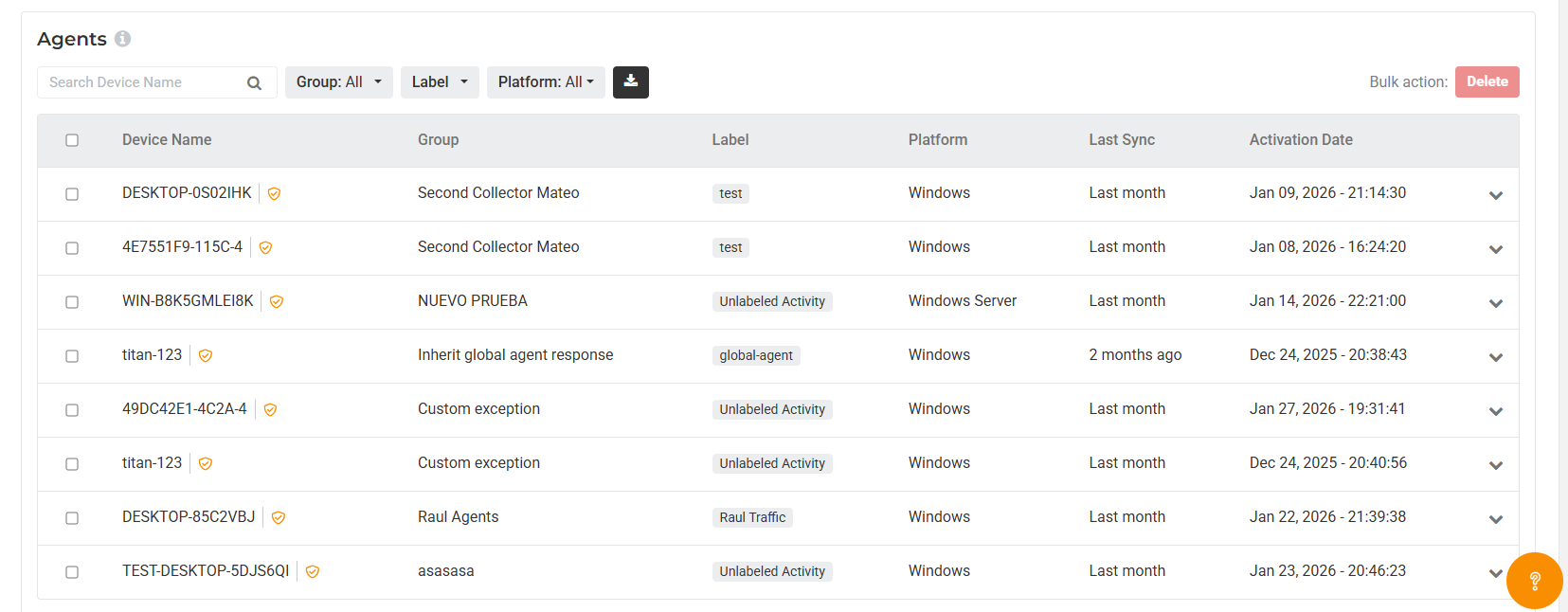1568x612 pixels.
Task: Click the search magnifier icon
Action: pyautogui.click(x=254, y=83)
